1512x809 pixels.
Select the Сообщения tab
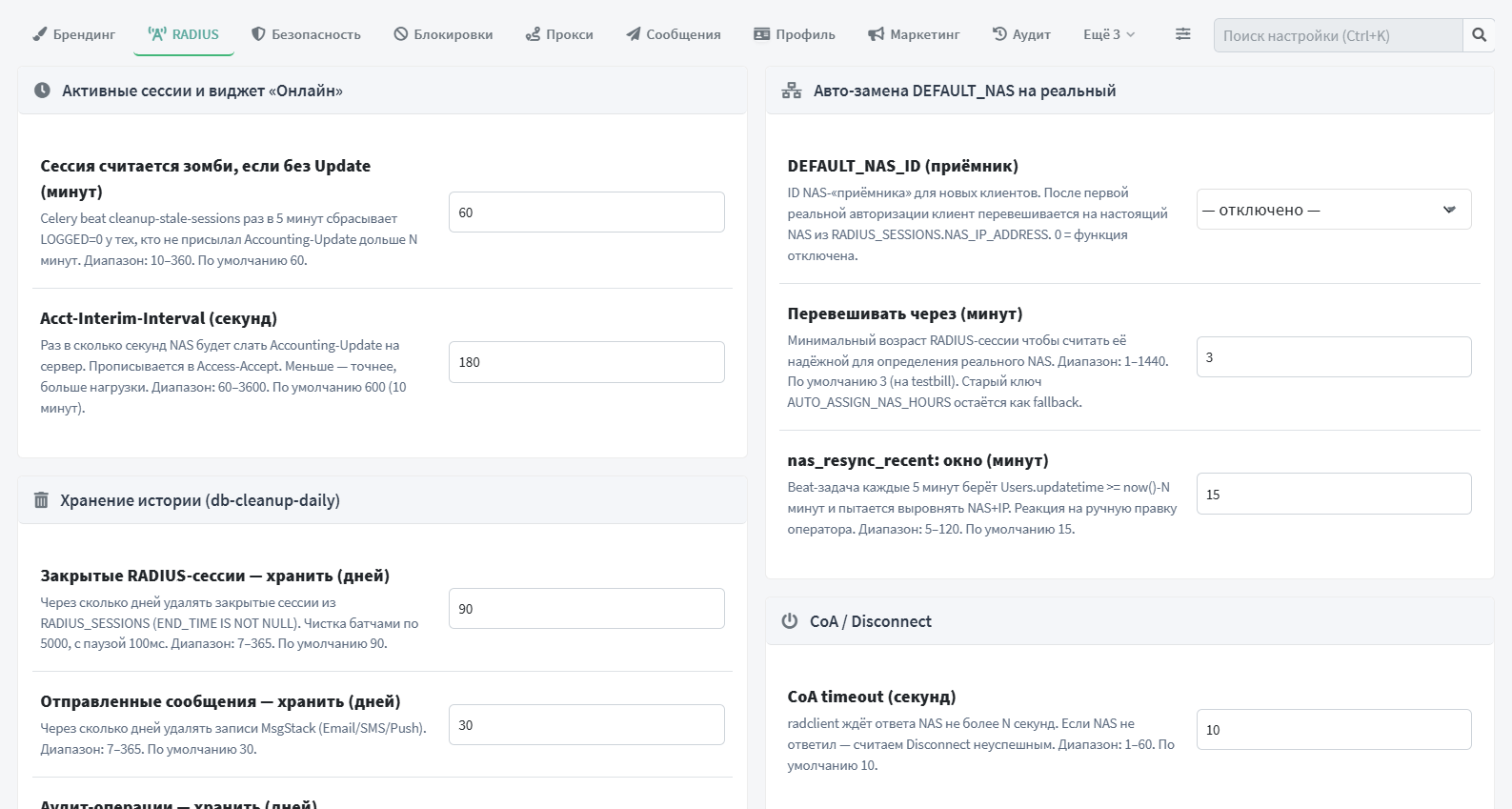(674, 34)
